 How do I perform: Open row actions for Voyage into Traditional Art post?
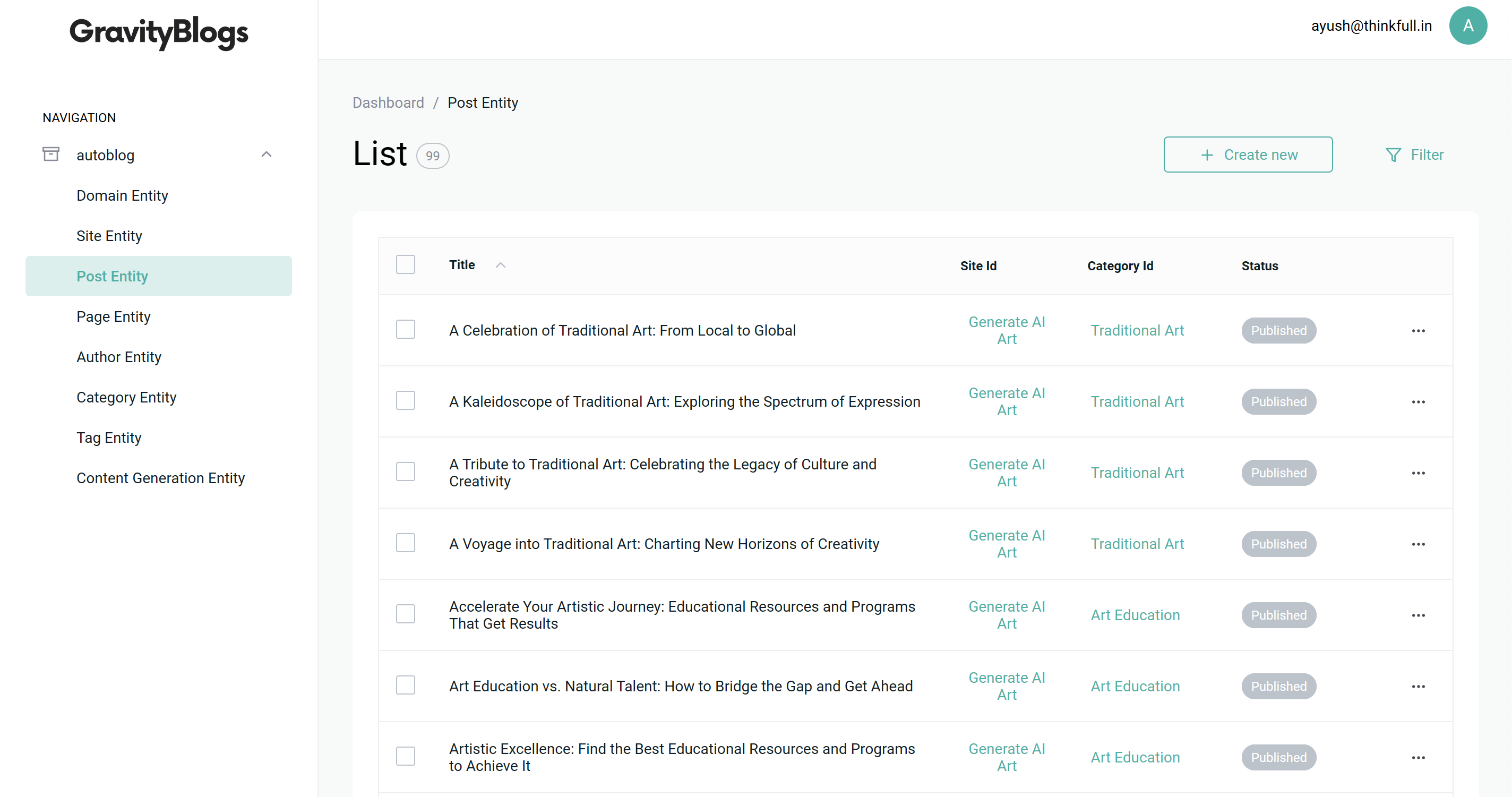[x=1418, y=544]
